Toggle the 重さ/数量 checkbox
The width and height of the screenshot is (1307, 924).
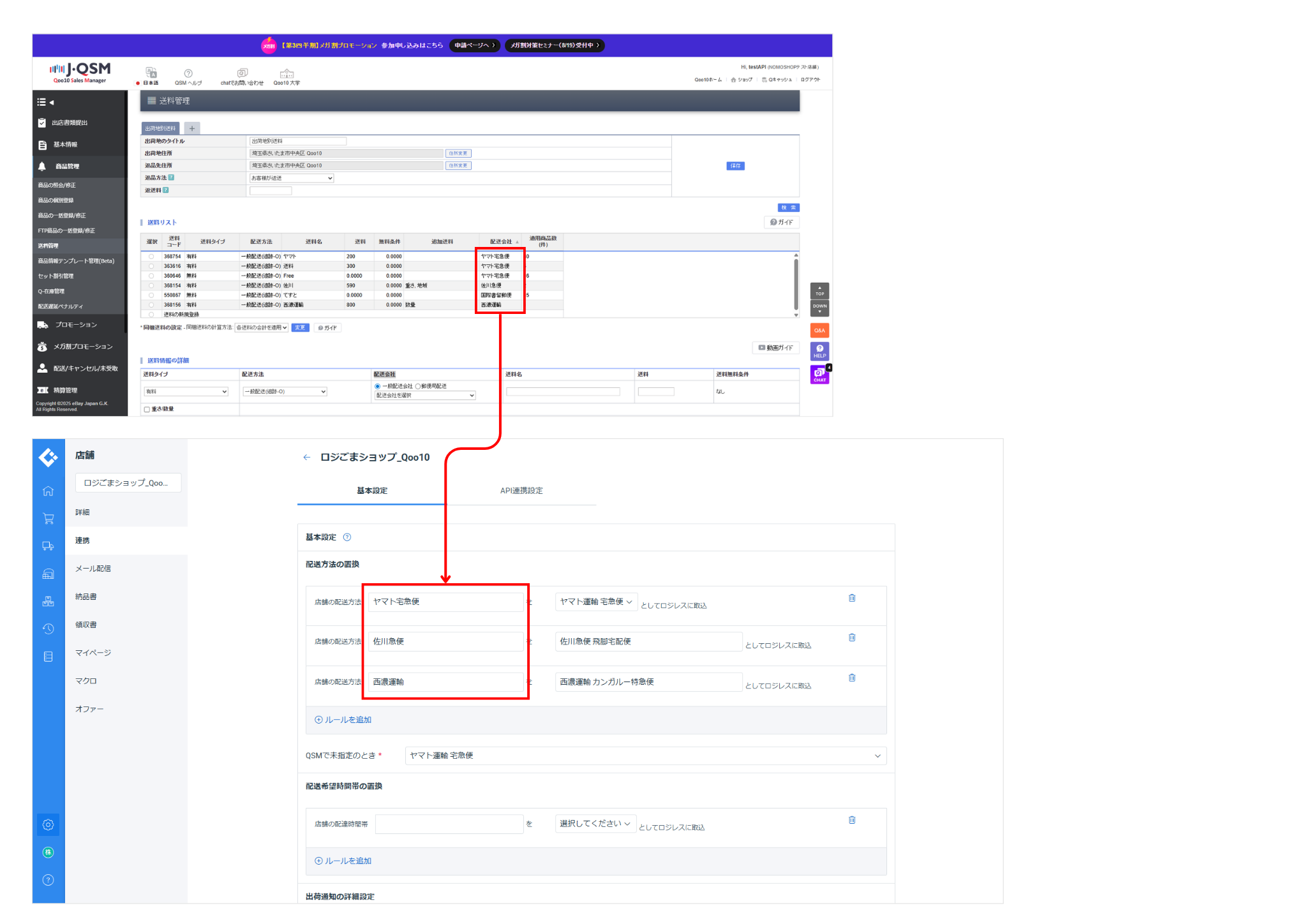(x=147, y=410)
